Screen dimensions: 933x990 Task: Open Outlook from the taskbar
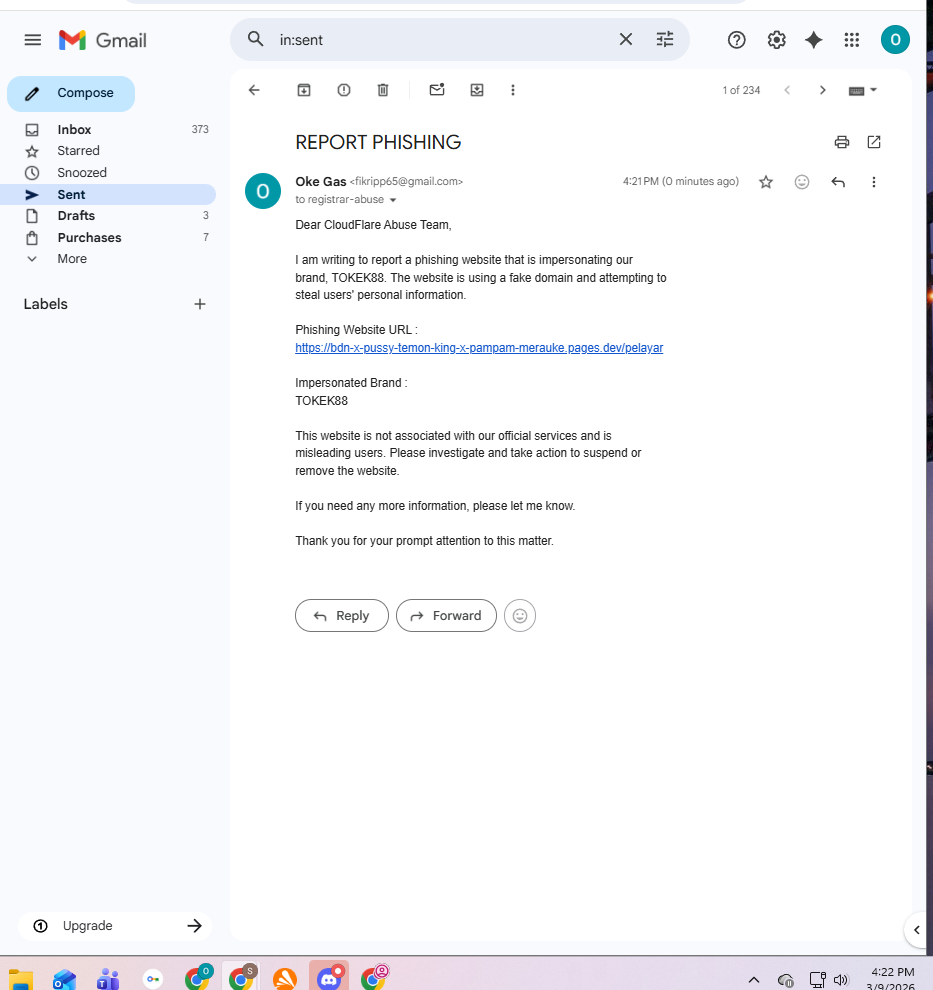[x=64, y=979]
